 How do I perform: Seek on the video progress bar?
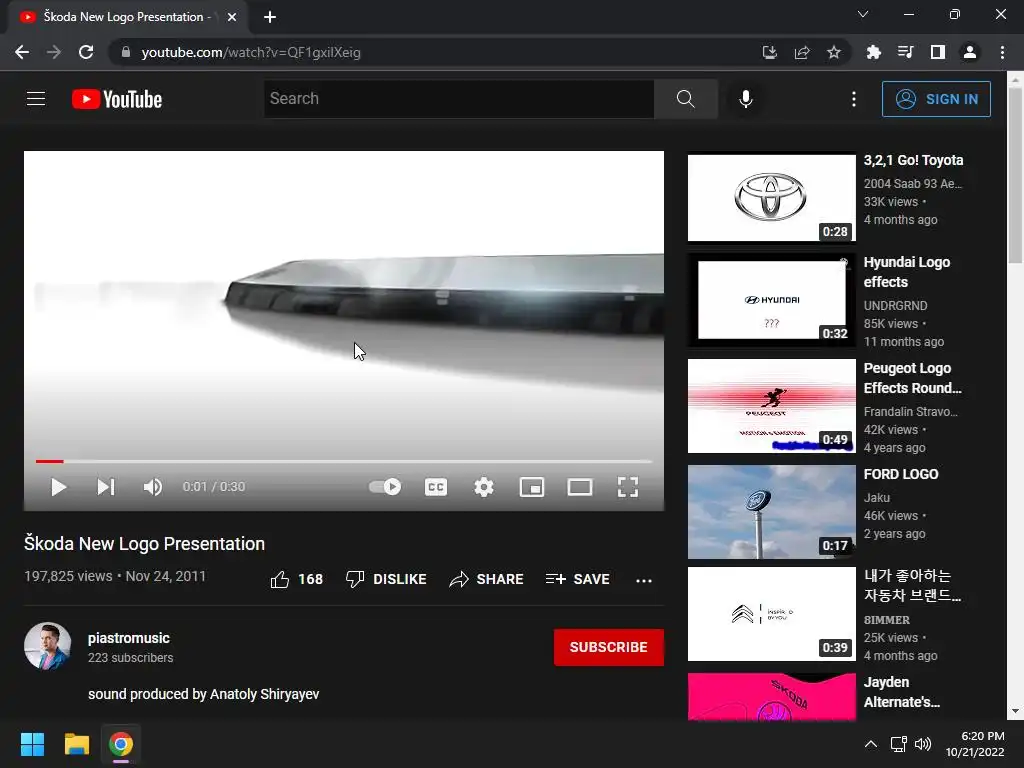point(344,461)
